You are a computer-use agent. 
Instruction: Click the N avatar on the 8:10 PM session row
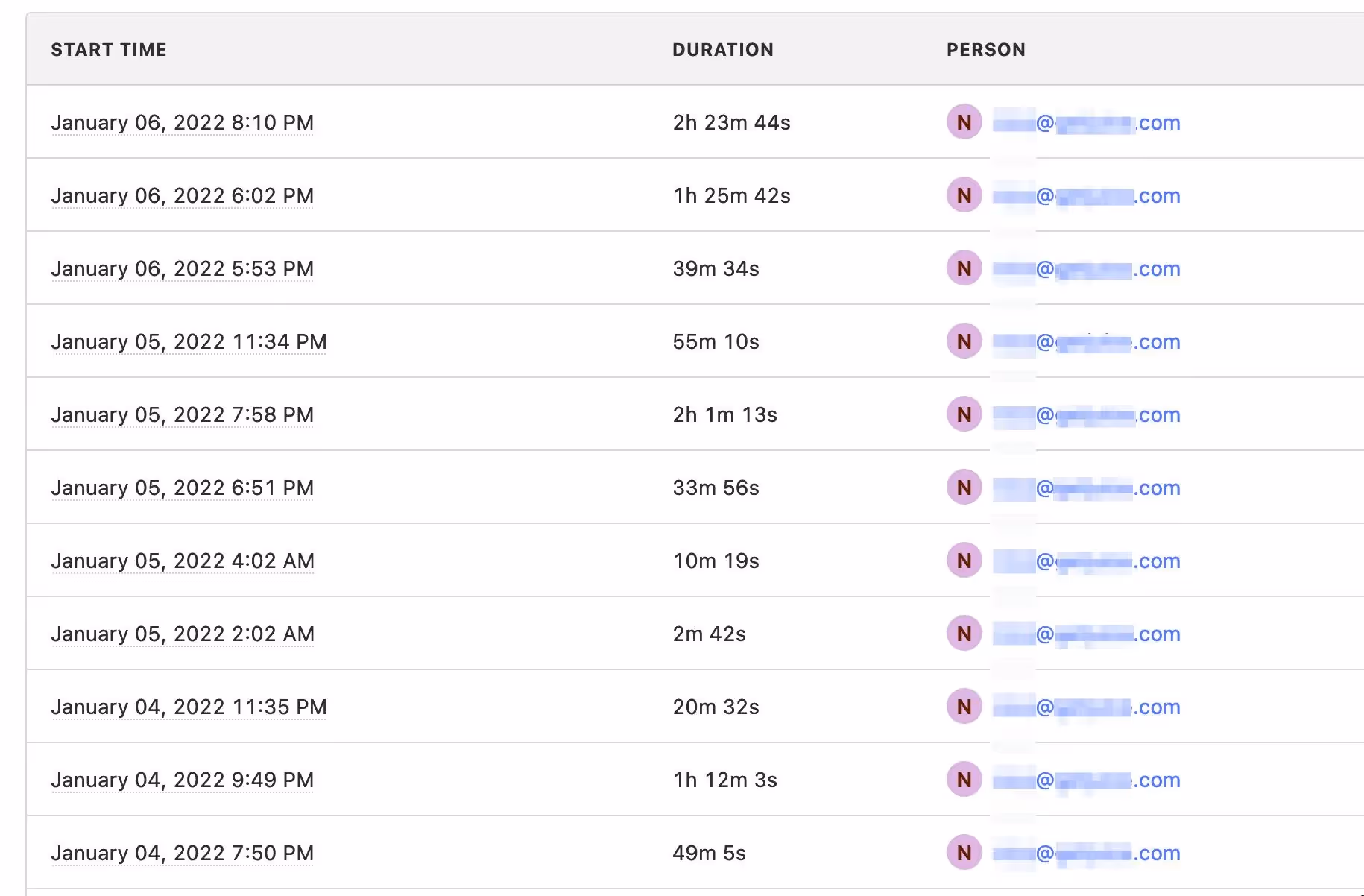click(963, 122)
